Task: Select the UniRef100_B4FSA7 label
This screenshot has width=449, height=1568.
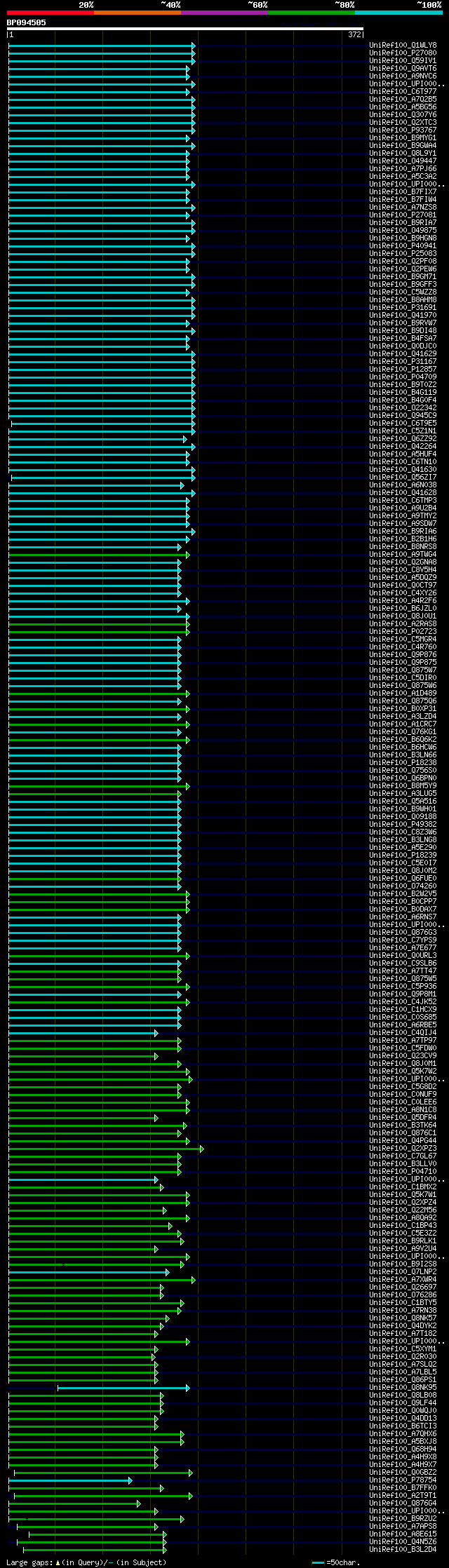Action: pos(403,339)
